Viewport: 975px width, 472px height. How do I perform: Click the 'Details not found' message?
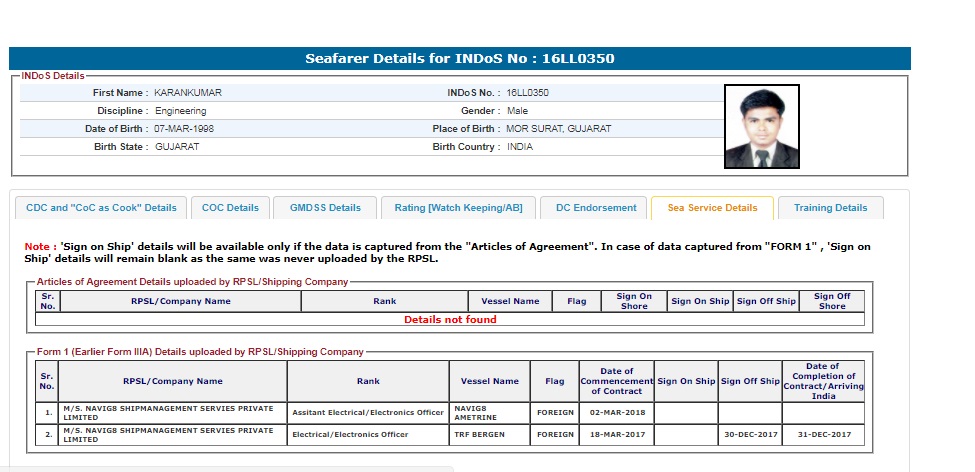450,320
